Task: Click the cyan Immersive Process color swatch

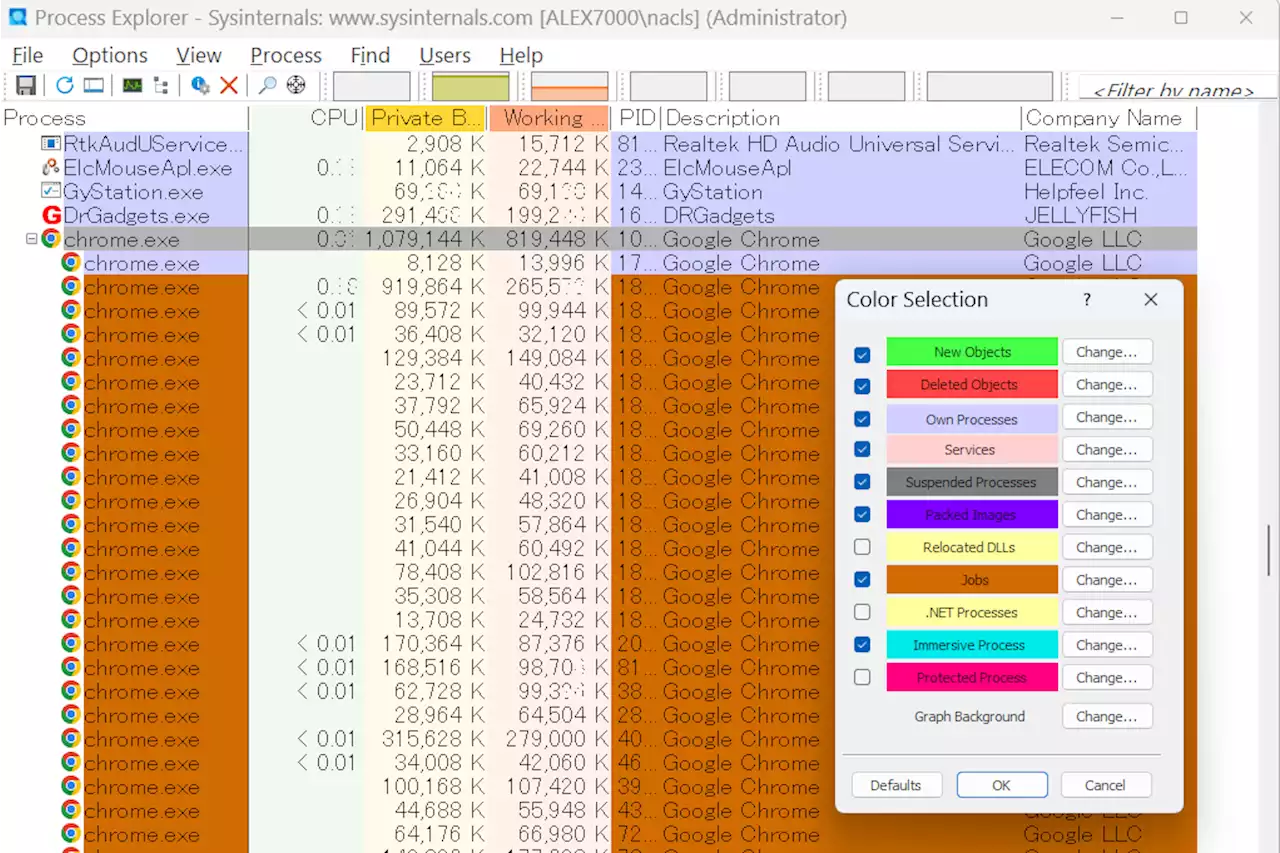Action: [x=972, y=645]
